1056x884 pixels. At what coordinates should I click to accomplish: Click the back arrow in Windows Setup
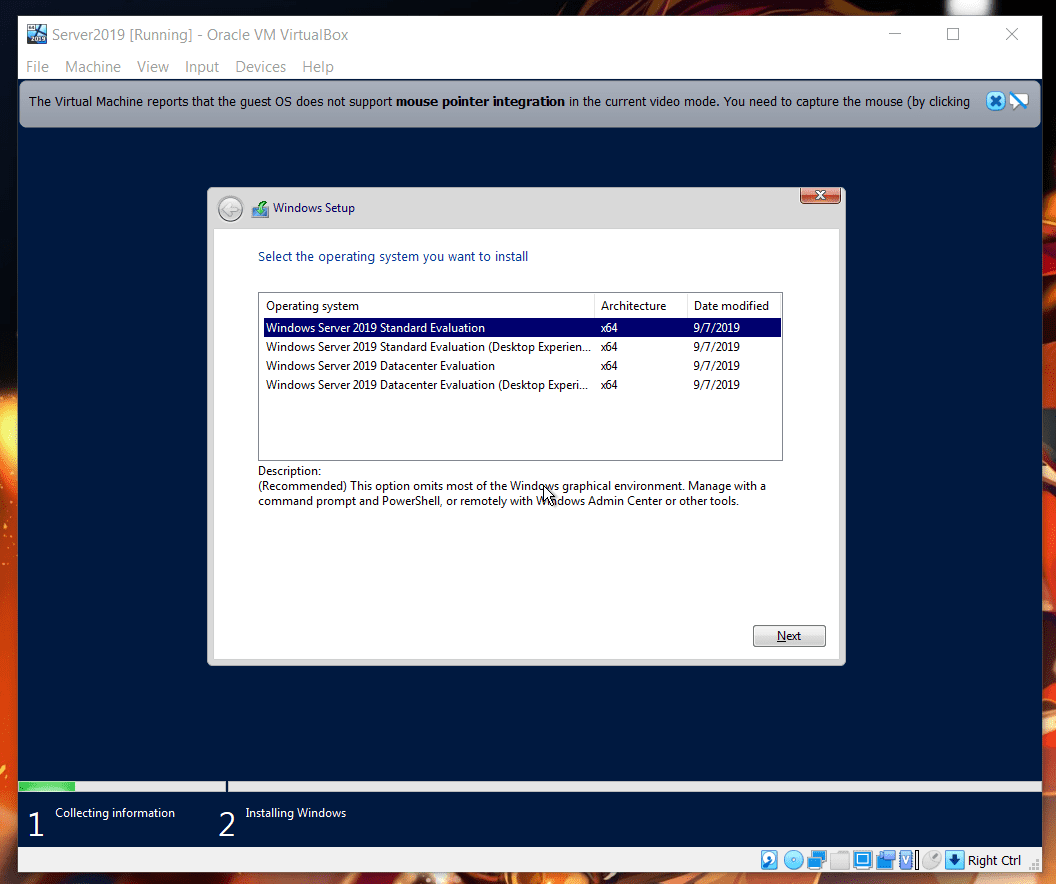231,208
